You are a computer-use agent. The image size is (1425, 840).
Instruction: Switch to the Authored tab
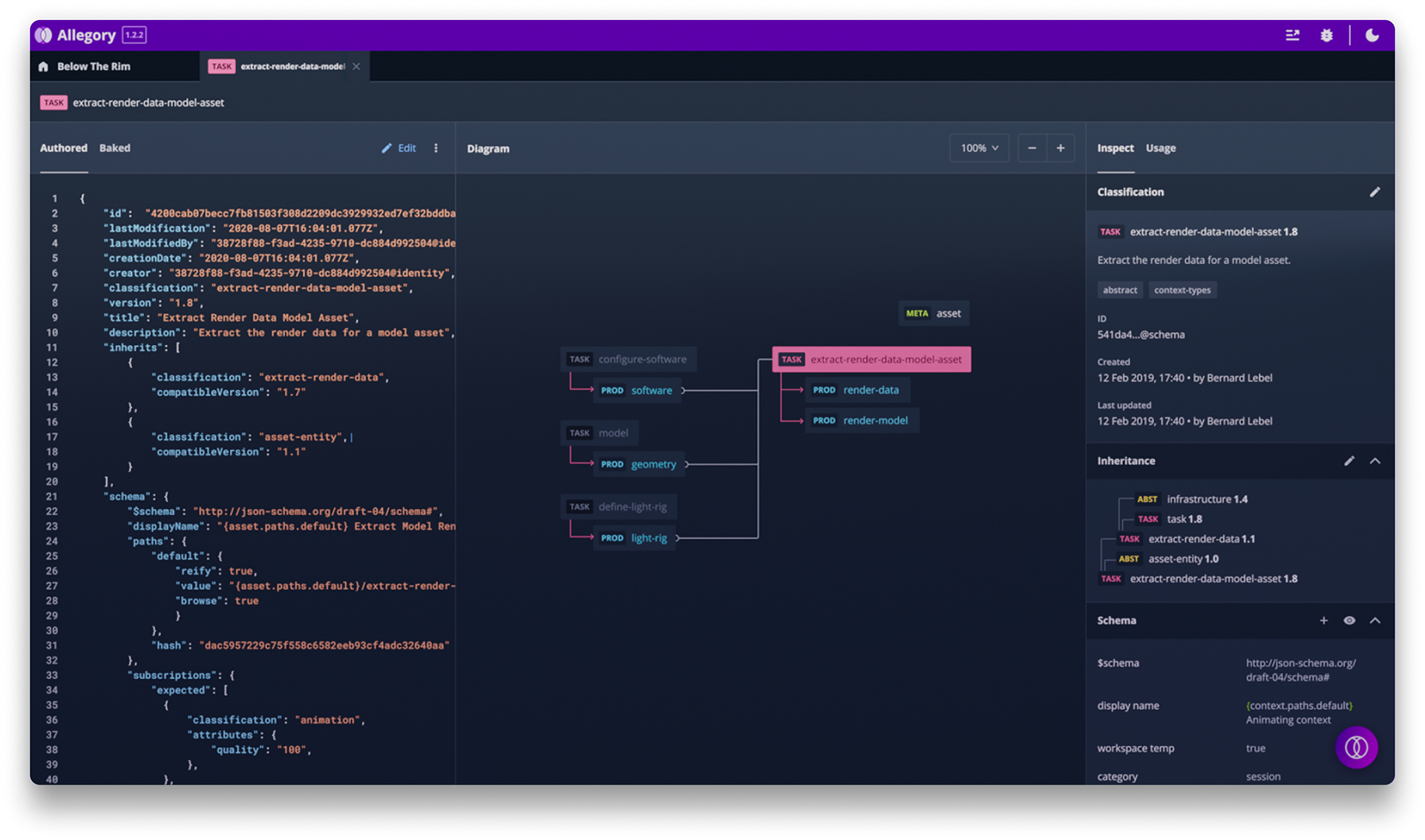coord(64,148)
